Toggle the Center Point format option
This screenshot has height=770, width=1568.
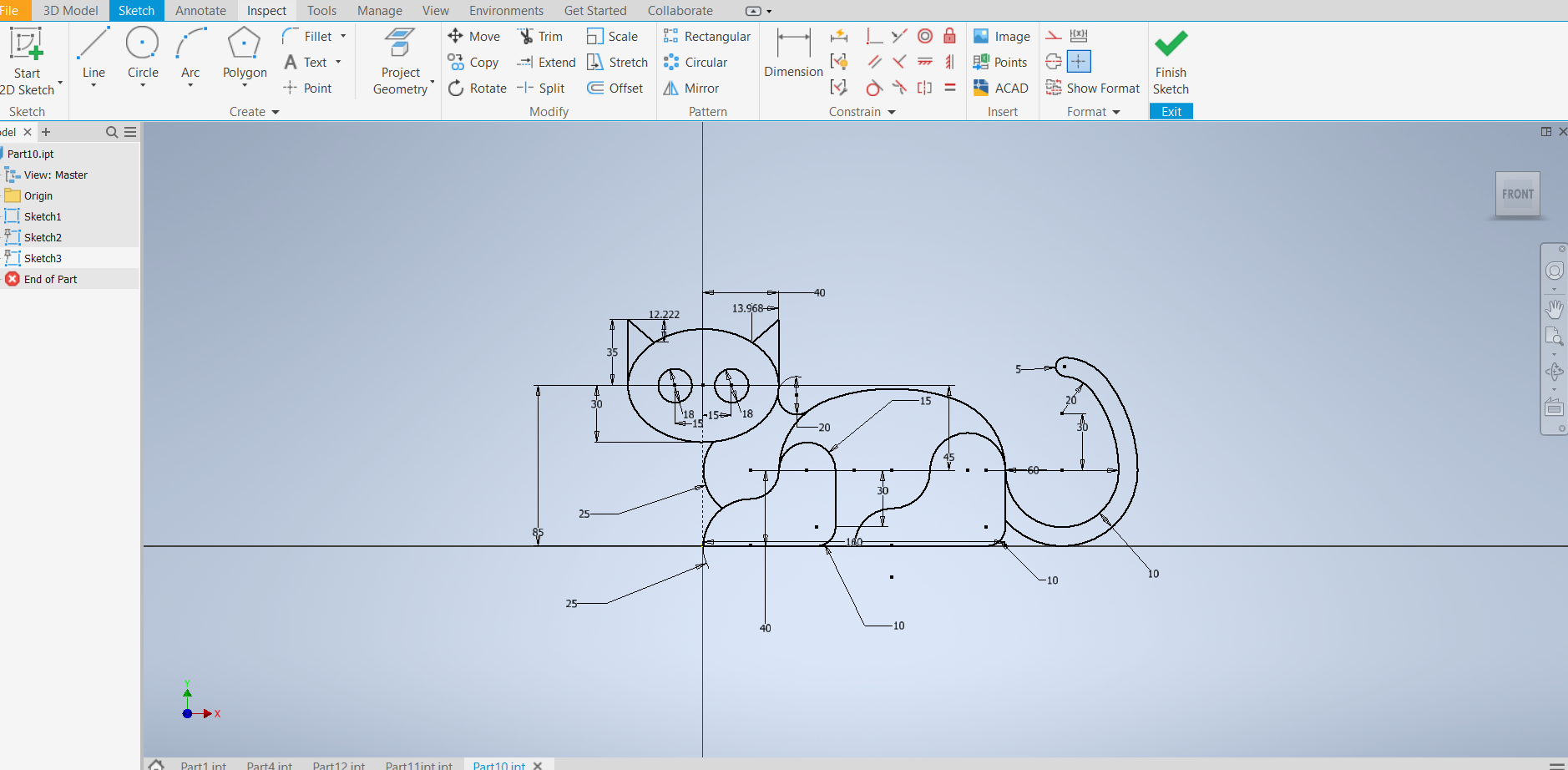pos(1079,62)
